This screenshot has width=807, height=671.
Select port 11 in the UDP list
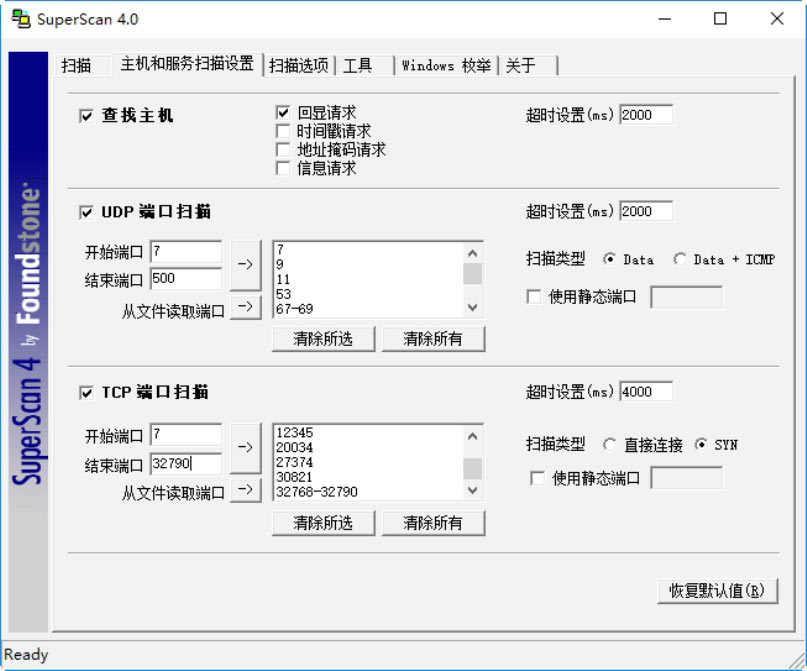pyautogui.click(x=369, y=279)
